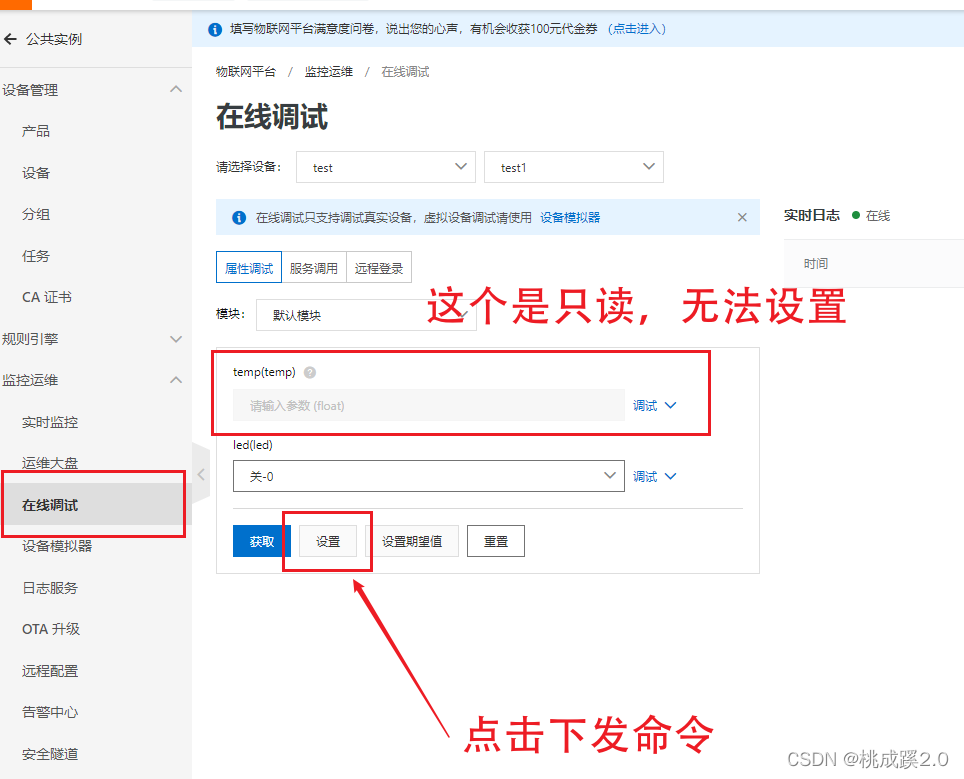Collapse the 监控运维 sidebar section
This screenshot has width=964, height=779.
176,380
